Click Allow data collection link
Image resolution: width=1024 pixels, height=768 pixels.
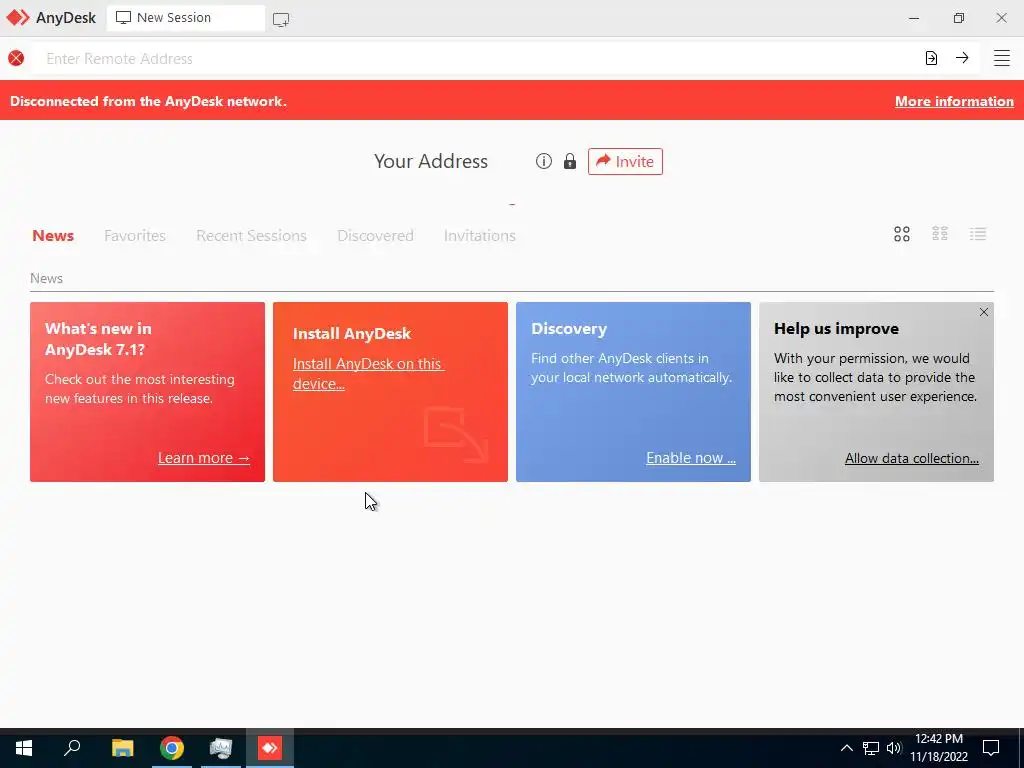[912, 458]
